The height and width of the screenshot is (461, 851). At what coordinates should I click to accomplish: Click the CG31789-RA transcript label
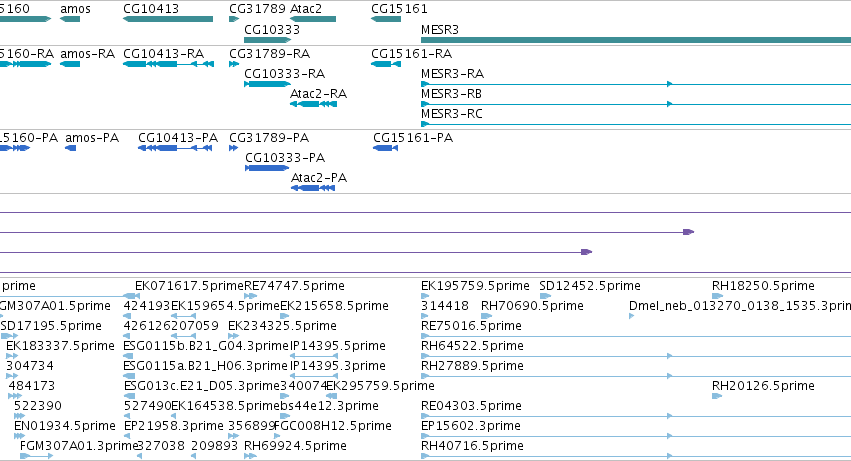point(270,54)
